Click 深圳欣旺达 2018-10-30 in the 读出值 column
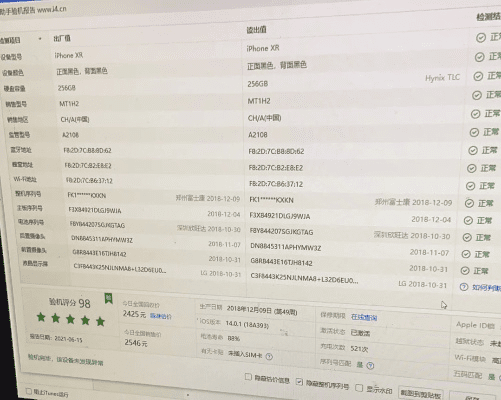The width and height of the screenshot is (501, 400). (x=412, y=235)
